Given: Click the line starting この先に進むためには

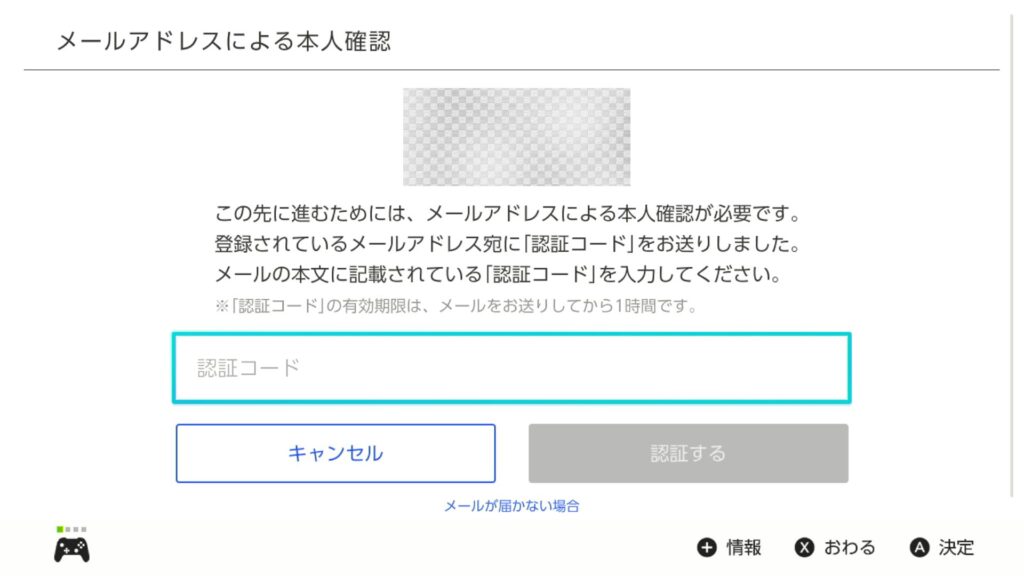Looking at the screenshot, I should pos(508,214).
